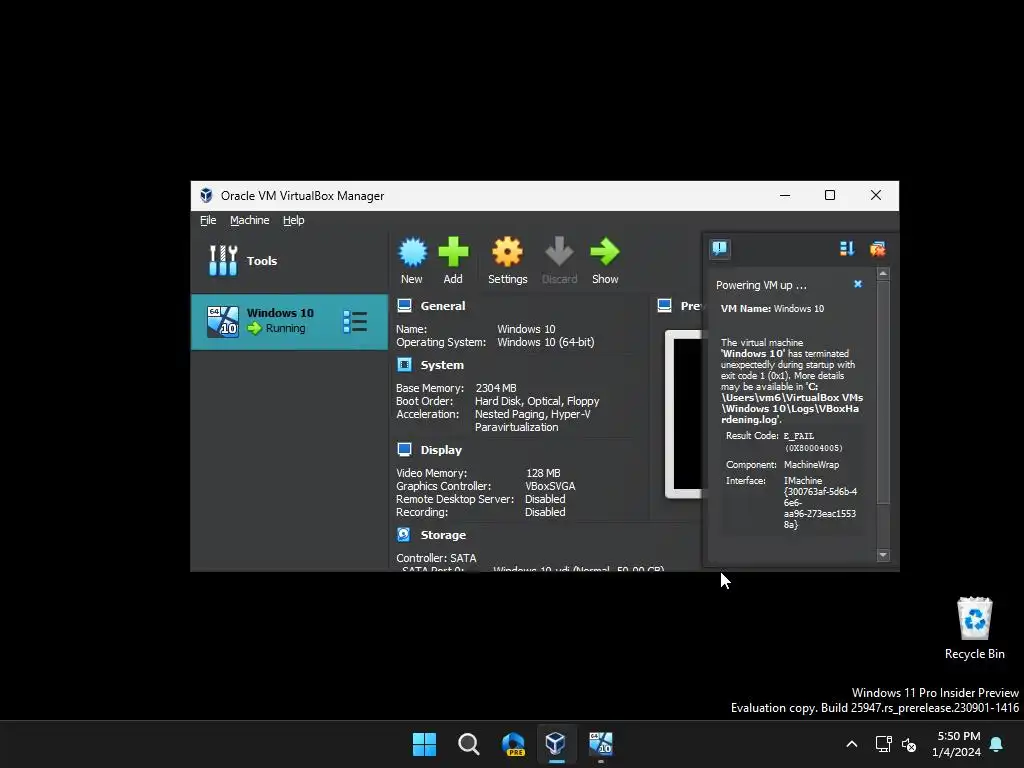This screenshot has height=768, width=1024.
Task: Click the MachineWrap component value
Action: 811,464
